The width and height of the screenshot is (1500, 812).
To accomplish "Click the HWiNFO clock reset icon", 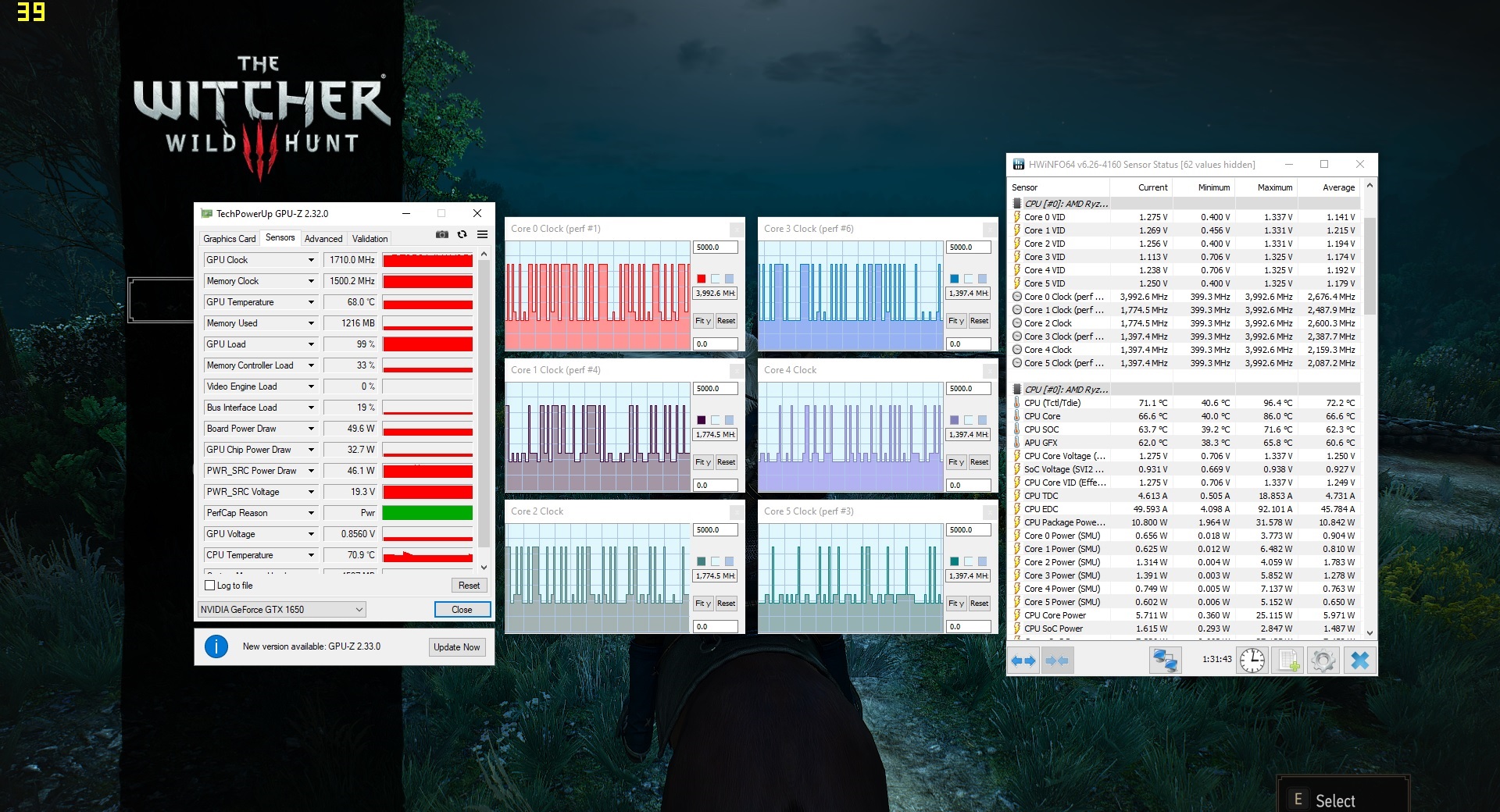I will point(1252,661).
